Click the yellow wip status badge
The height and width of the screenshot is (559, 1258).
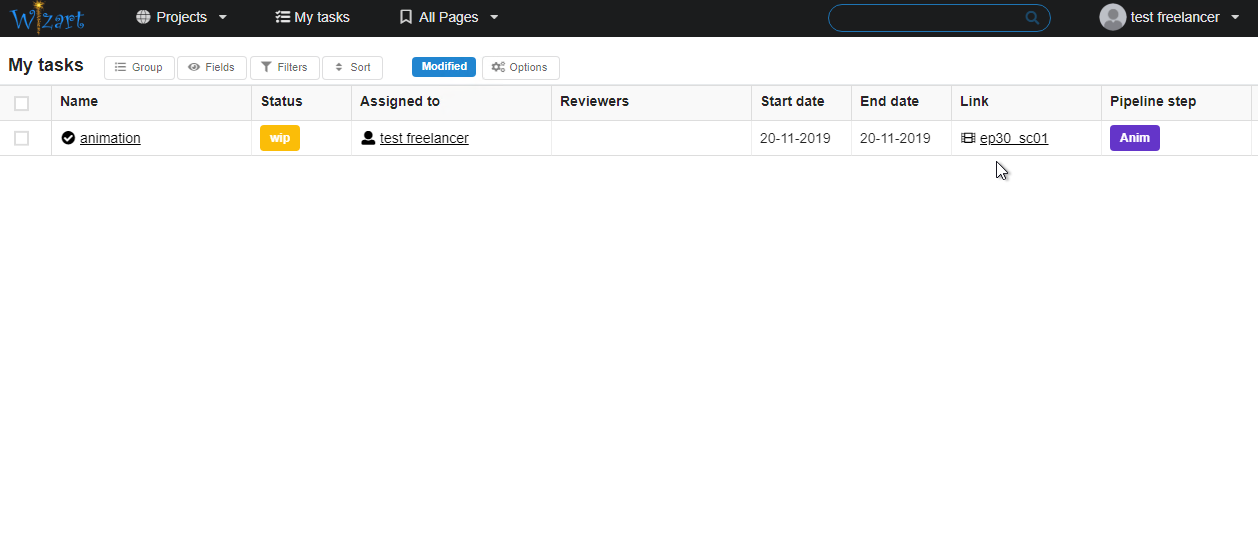pyautogui.click(x=280, y=138)
